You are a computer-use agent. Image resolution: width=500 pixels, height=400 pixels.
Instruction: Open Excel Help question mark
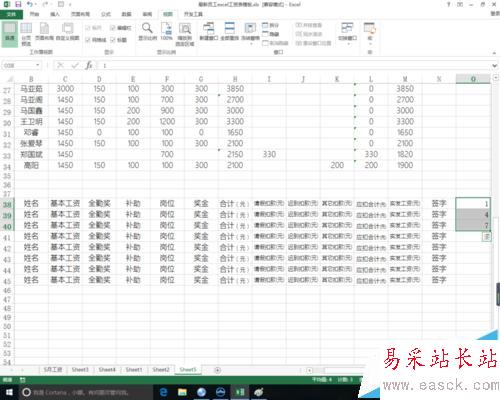tap(449, 4)
